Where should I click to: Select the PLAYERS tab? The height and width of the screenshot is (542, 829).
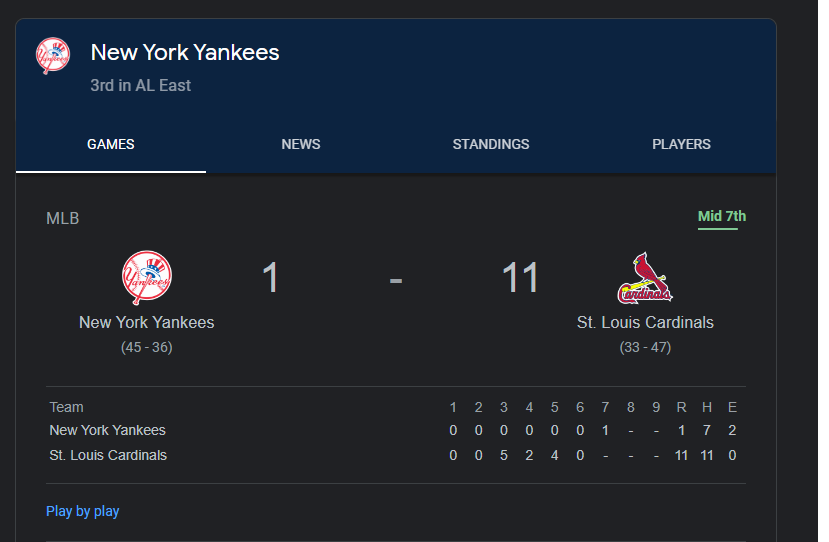(681, 144)
